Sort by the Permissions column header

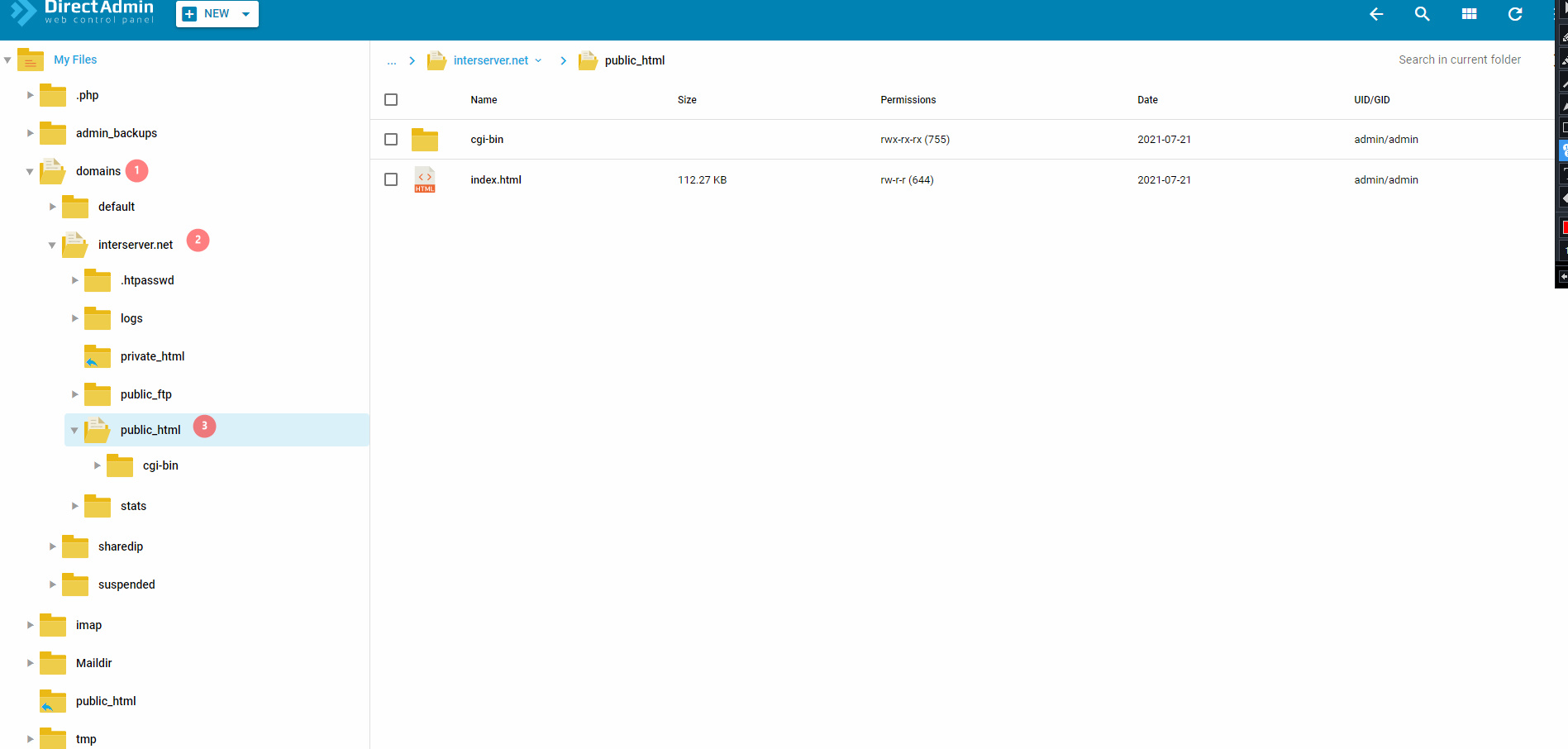pos(908,100)
